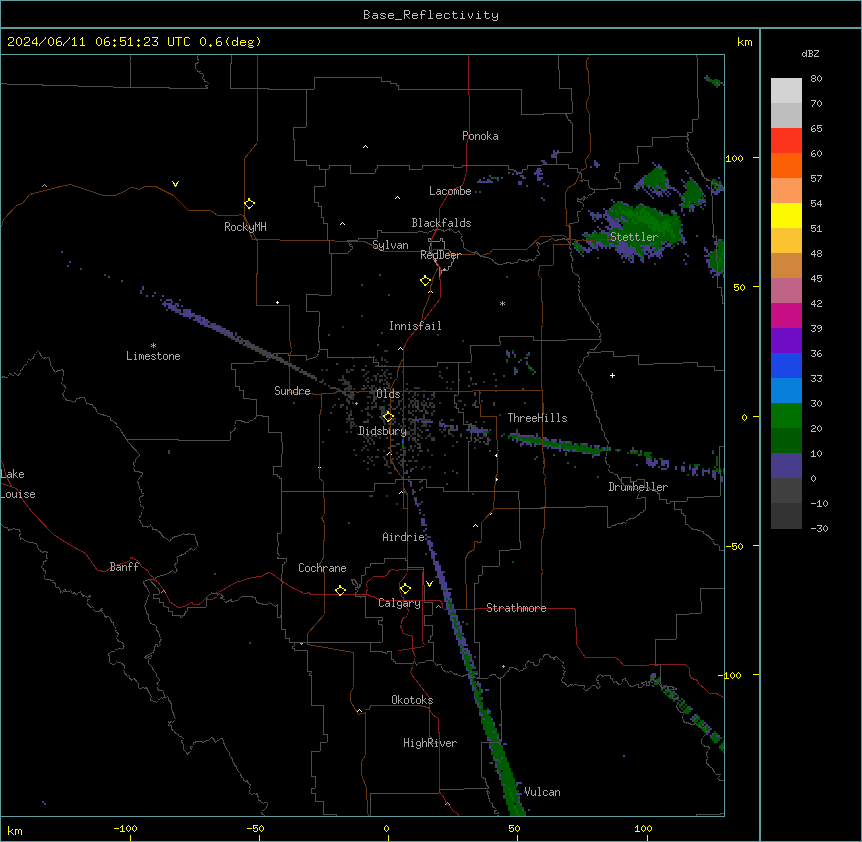Viewport: 862px width, 842px height.
Task: Click the Drumheller label
Action: [638, 487]
